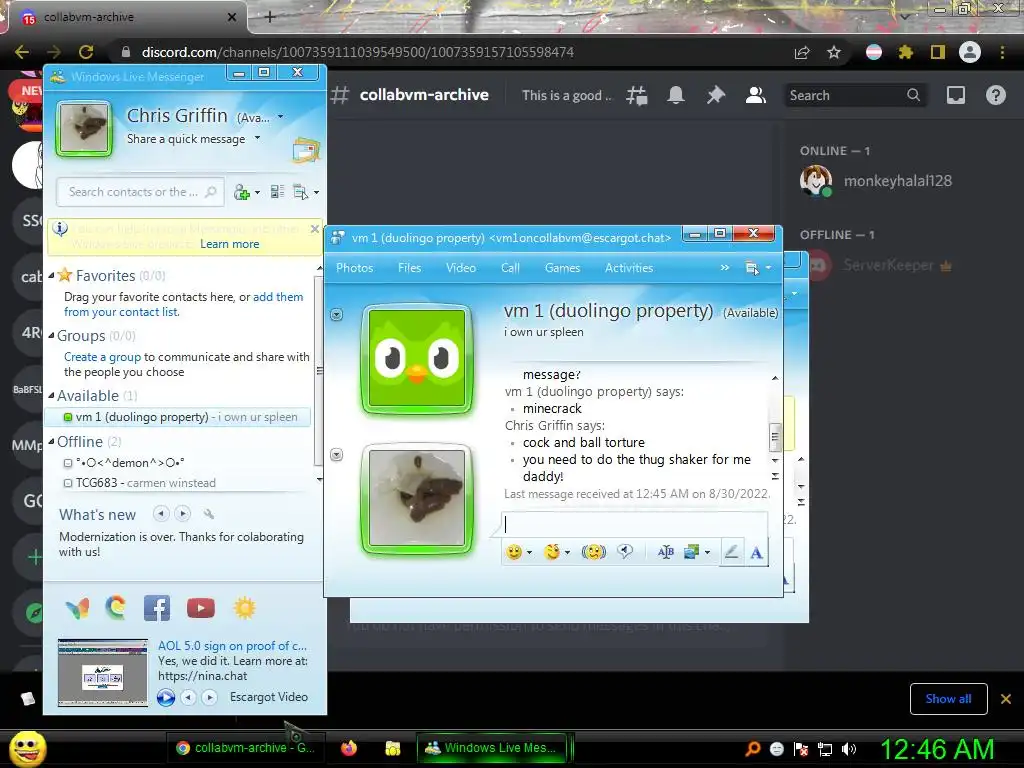Open Chris Griffin status dropdown arrow

(281, 117)
